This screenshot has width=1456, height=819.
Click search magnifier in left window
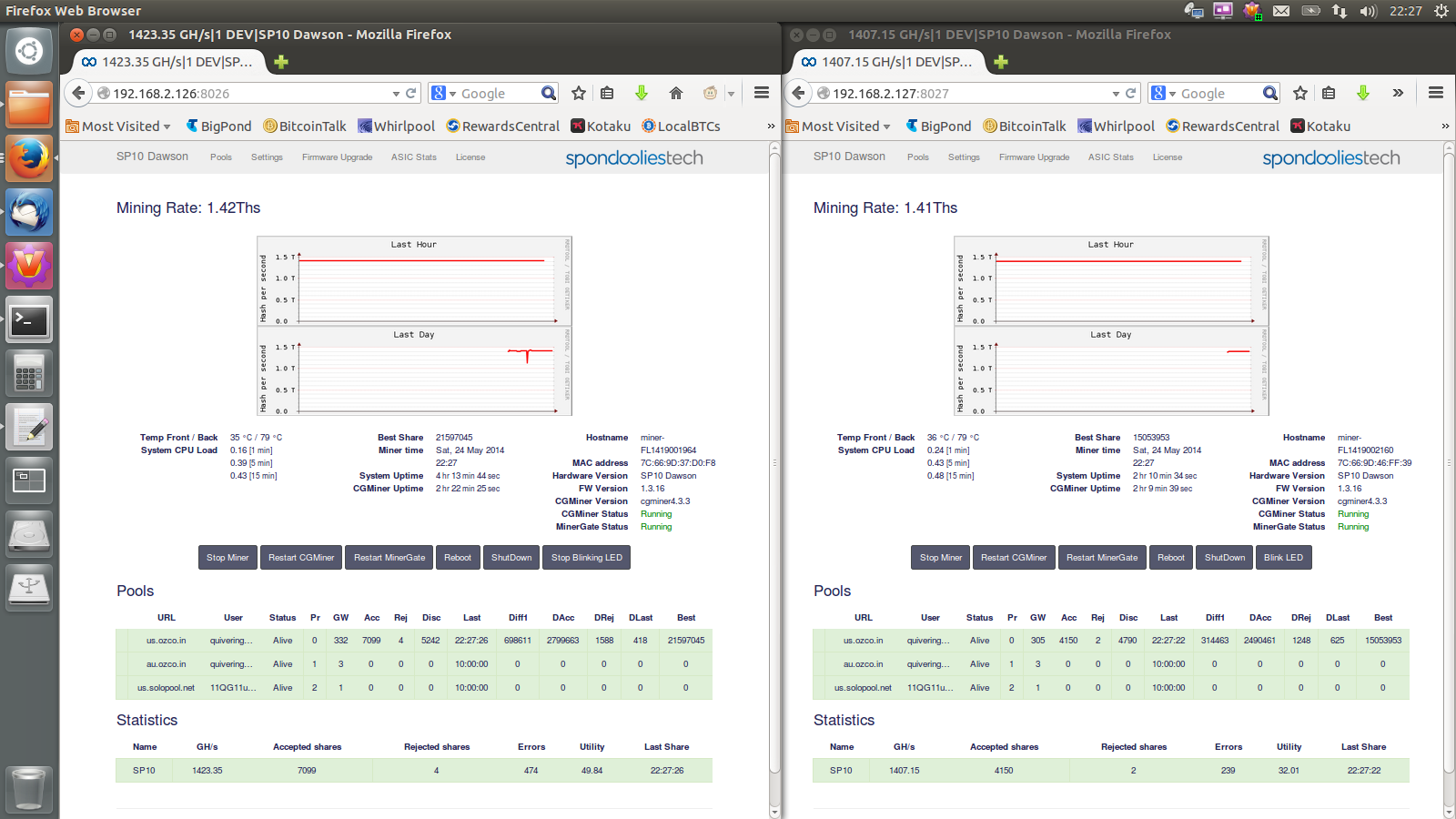click(549, 93)
